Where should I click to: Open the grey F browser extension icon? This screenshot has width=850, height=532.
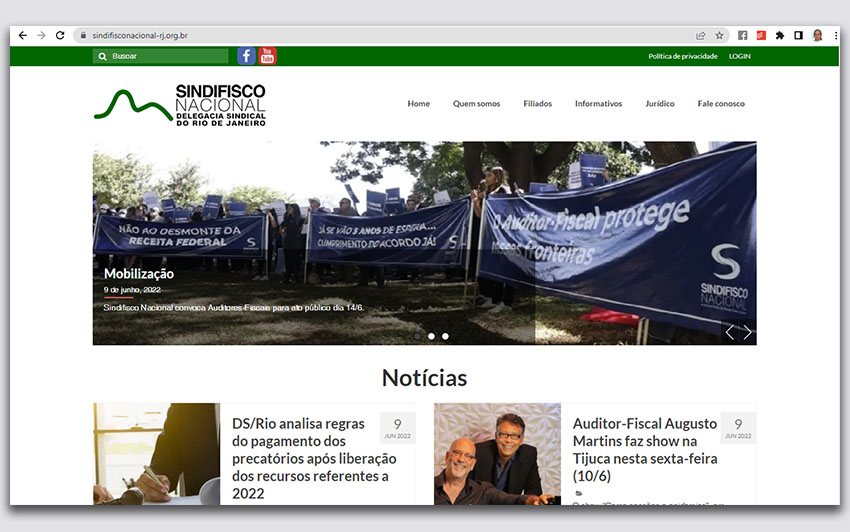coord(743,35)
